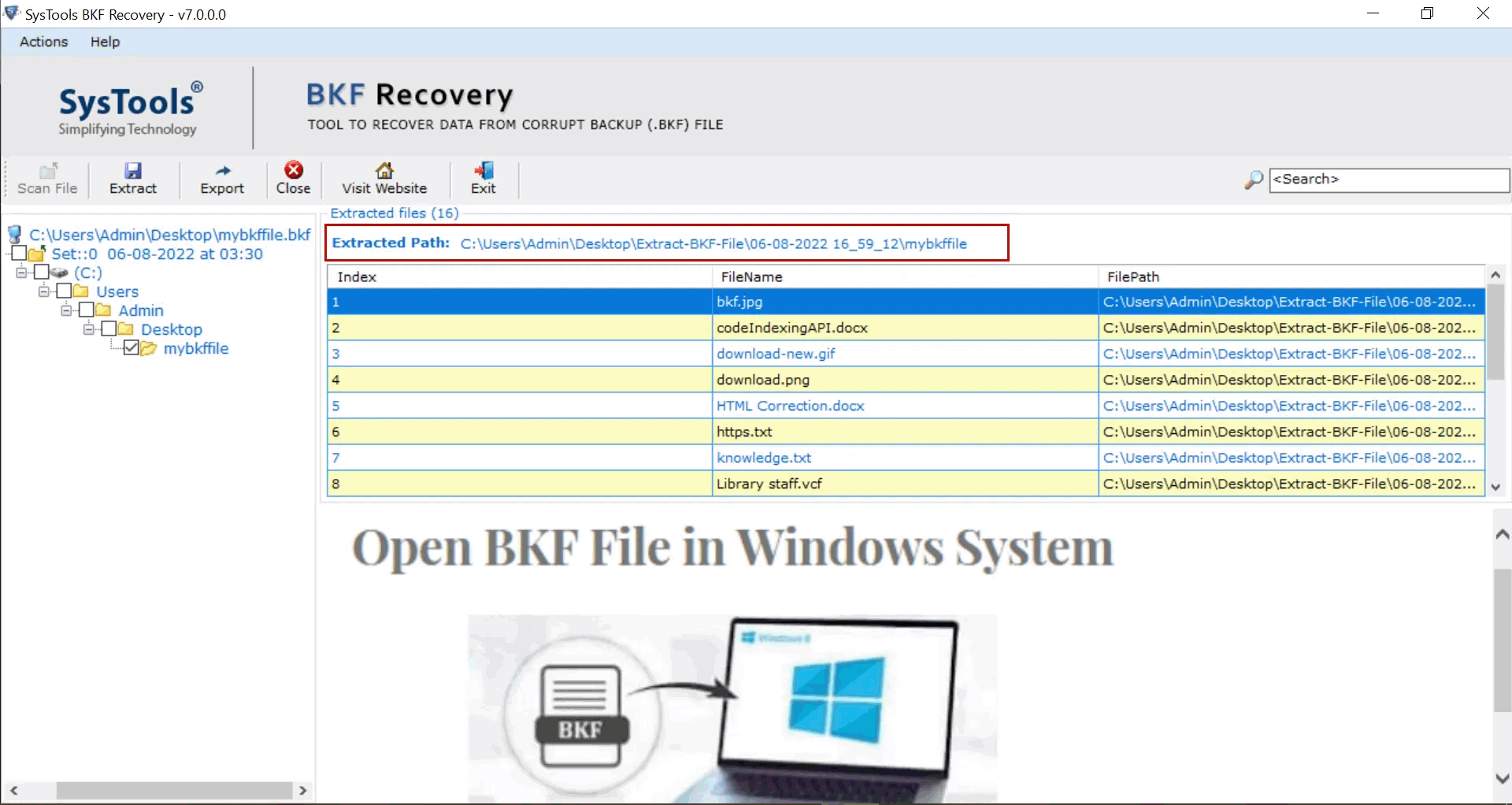The width and height of the screenshot is (1512, 805).
Task: Toggle the Set::0 checkbox
Action: click(20, 253)
